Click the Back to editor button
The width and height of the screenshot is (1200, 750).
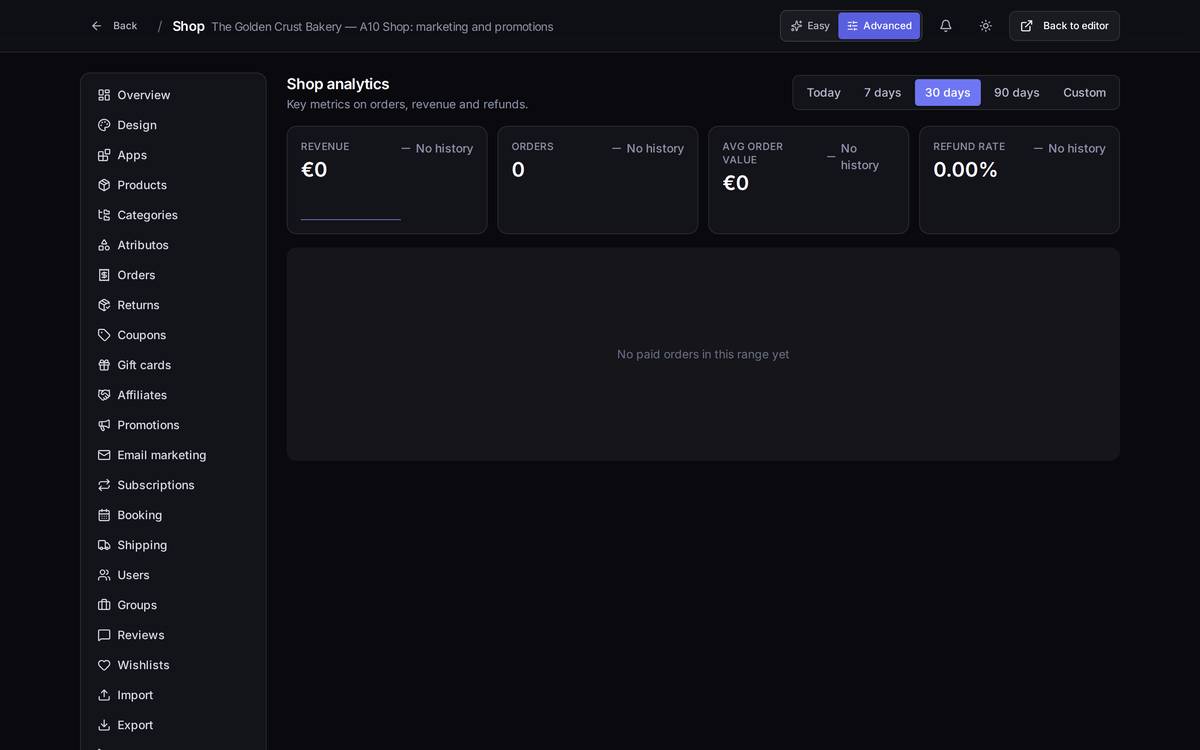(x=1064, y=26)
